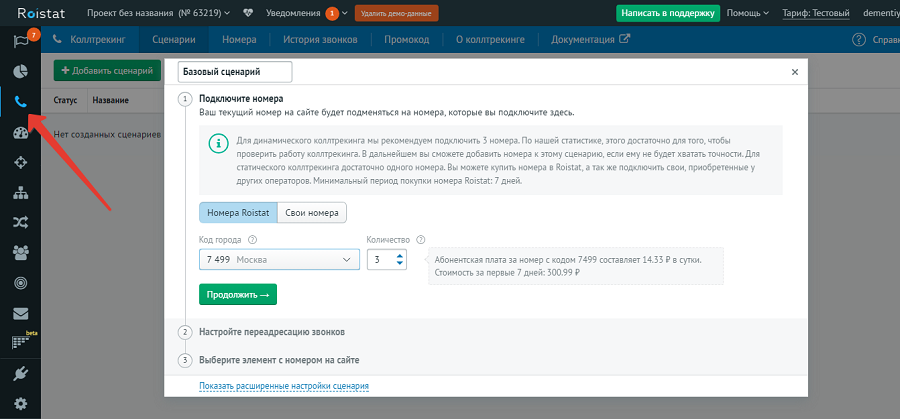Viewport: 900px width, 419px height.
Task: Open the Коллтрекинг tab
Action: pyautogui.click(x=90, y=40)
